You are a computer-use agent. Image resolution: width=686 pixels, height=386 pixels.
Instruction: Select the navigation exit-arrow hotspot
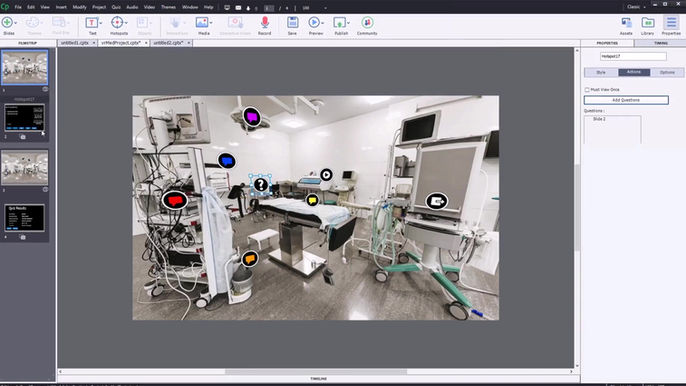[437, 201]
